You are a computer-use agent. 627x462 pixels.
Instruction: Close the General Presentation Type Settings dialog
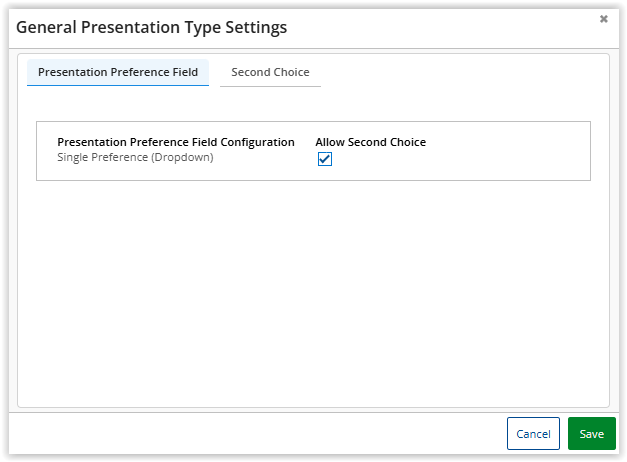click(x=603, y=19)
